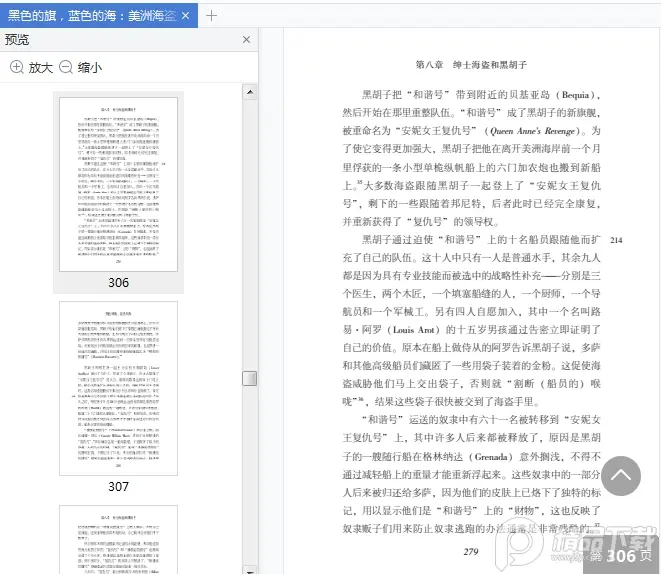The width and height of the screenshot is (661, 574).
Task: Open a new tab with the plus icon
Action: [211, 16]
